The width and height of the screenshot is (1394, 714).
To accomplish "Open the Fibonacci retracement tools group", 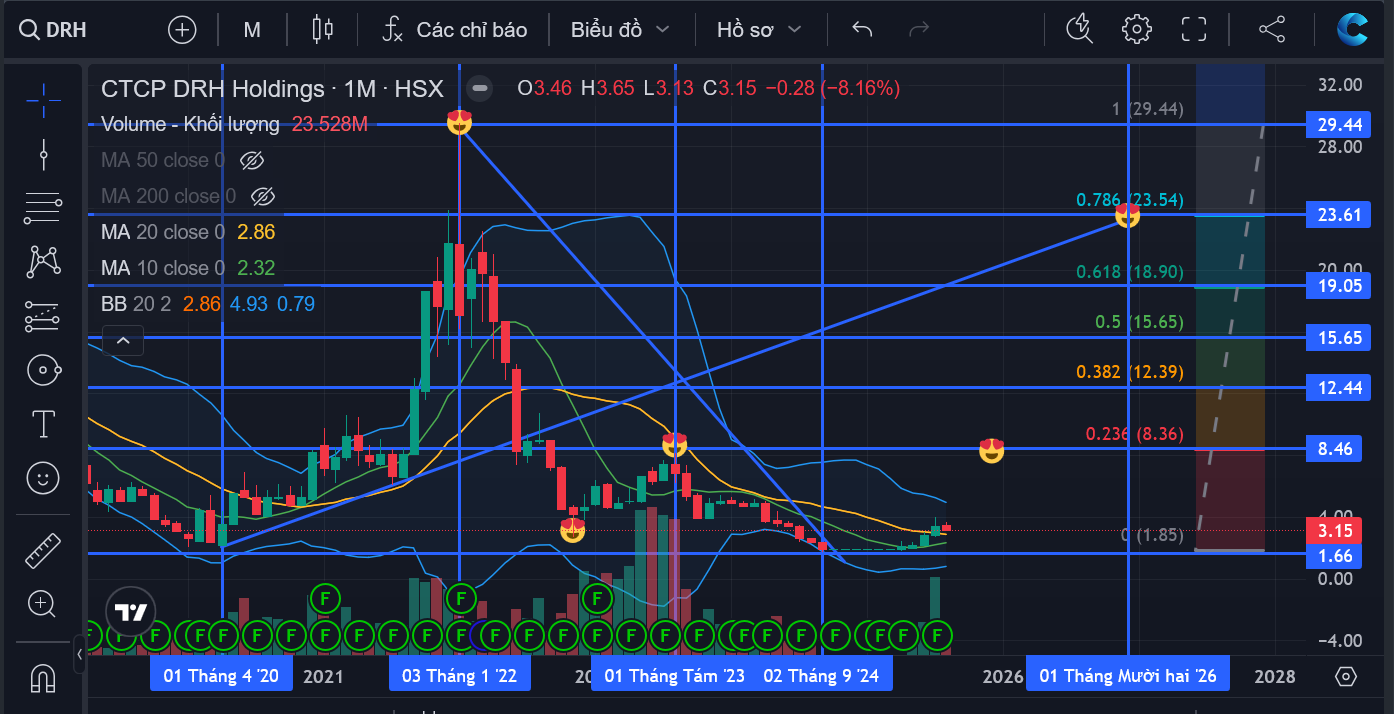I will click(x=43, y=208).
